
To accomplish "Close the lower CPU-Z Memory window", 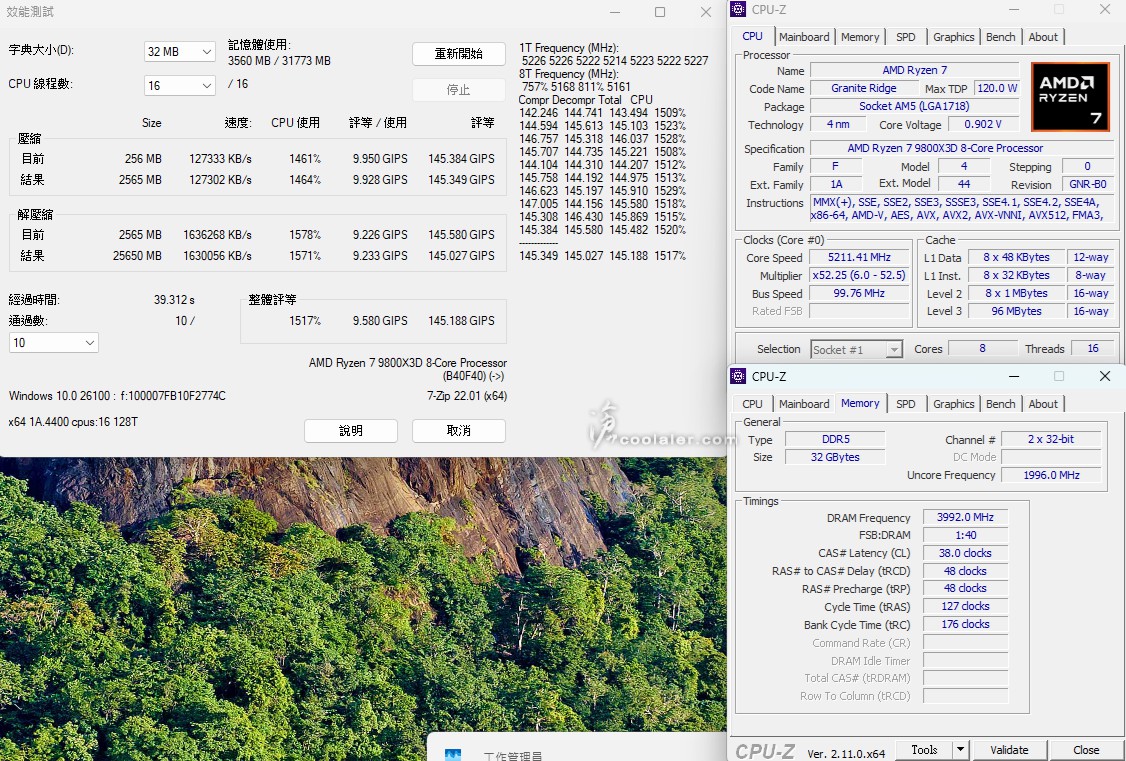I will [x=1104, y=376].
